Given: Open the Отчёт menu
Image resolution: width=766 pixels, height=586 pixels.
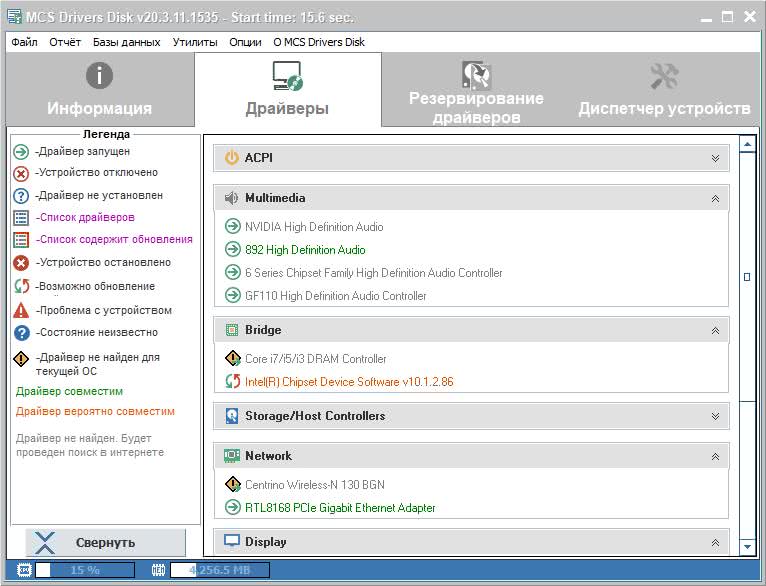Looking at the screenshot, I should pyautogui.click(x=65, y=42).
